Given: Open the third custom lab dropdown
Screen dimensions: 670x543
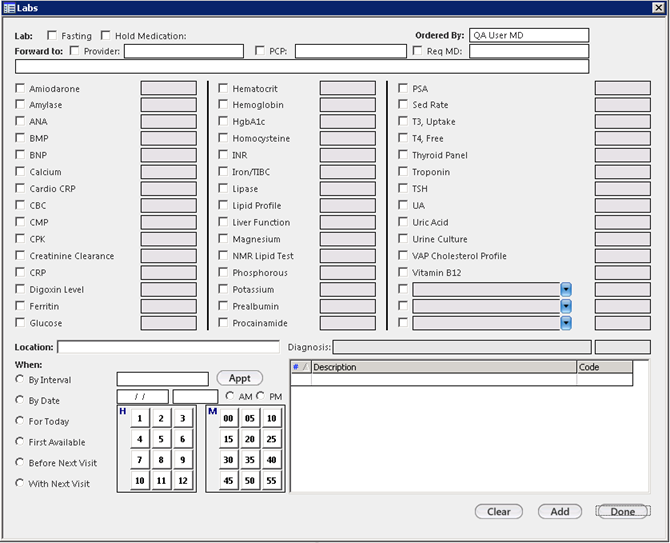Looking at the screenshot, I should [x=565, y=323].
